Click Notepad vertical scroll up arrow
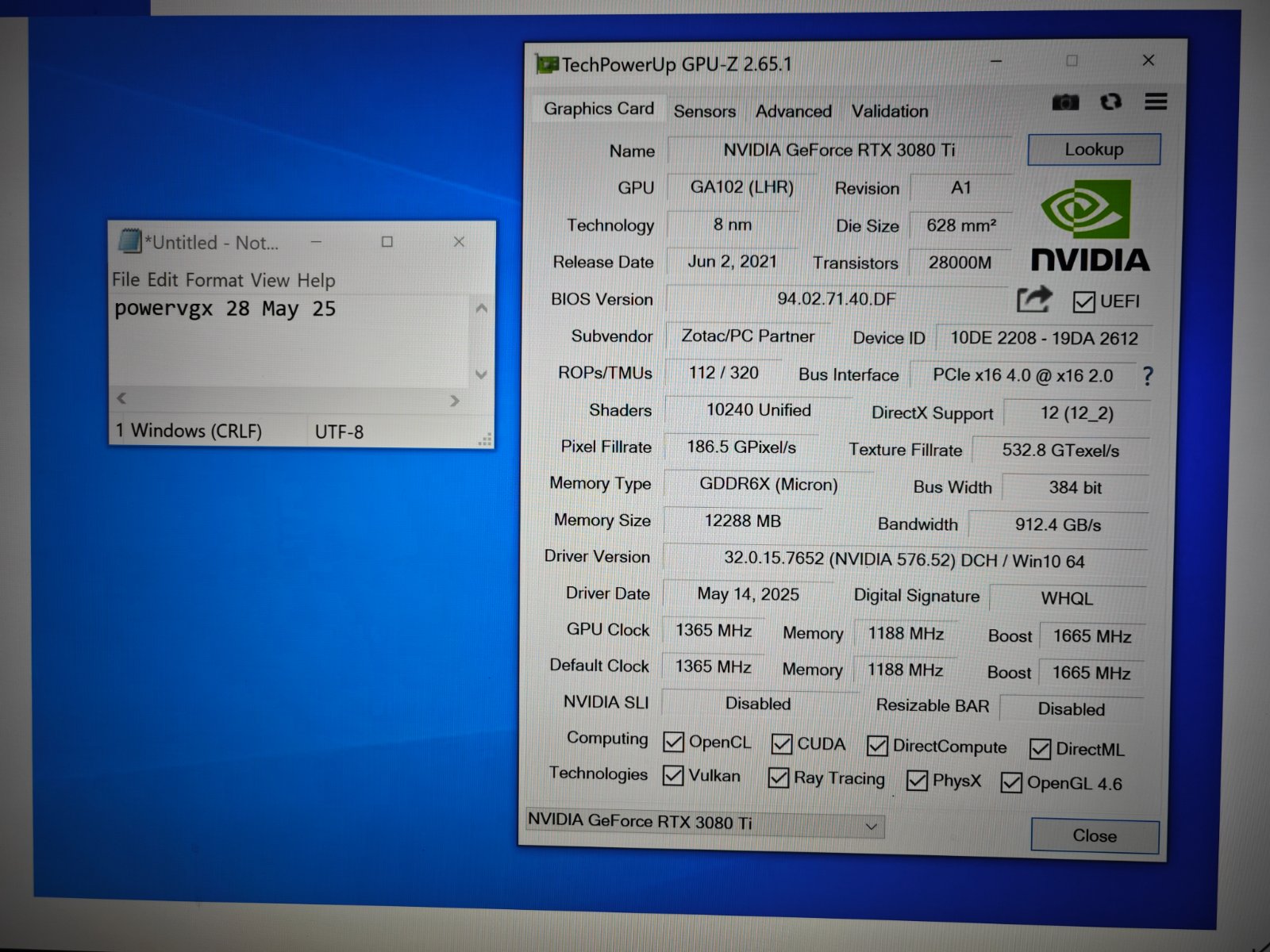 481,308
